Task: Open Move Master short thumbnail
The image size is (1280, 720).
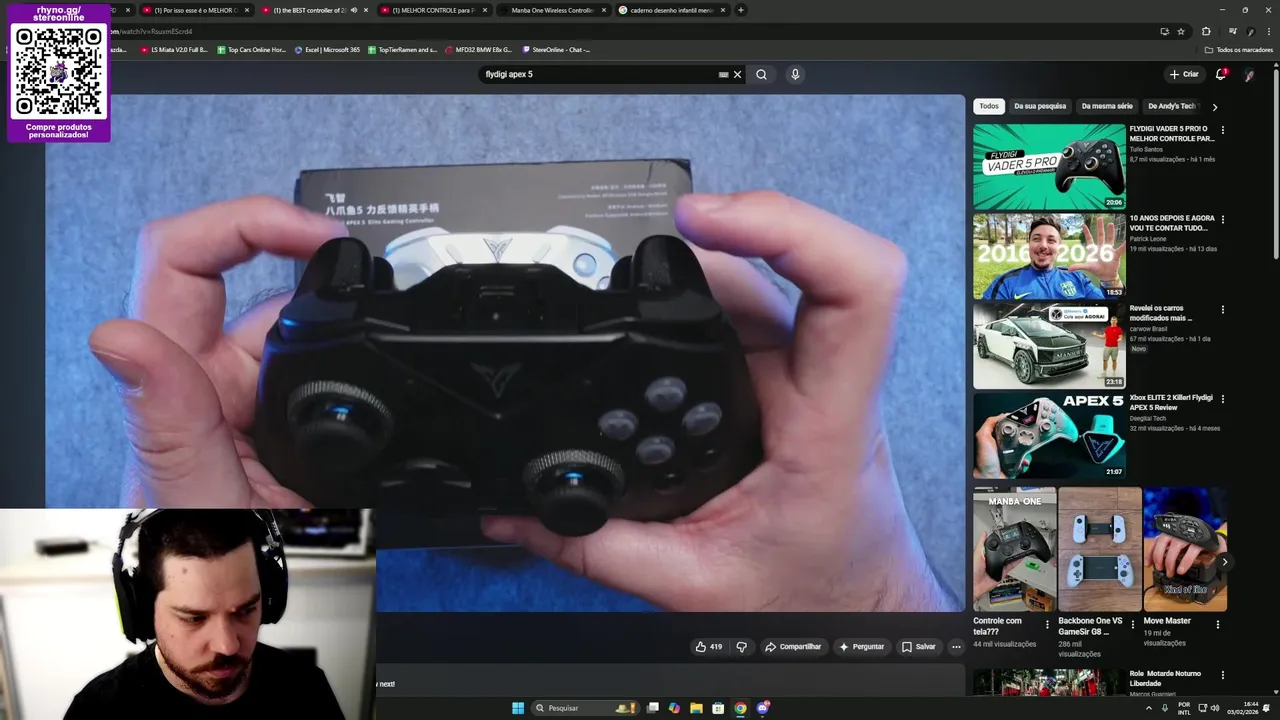Action: (1185, 549)
